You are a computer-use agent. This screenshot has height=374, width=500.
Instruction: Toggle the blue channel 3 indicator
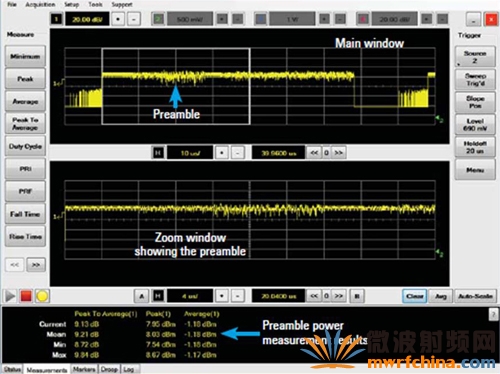(261, 19)
